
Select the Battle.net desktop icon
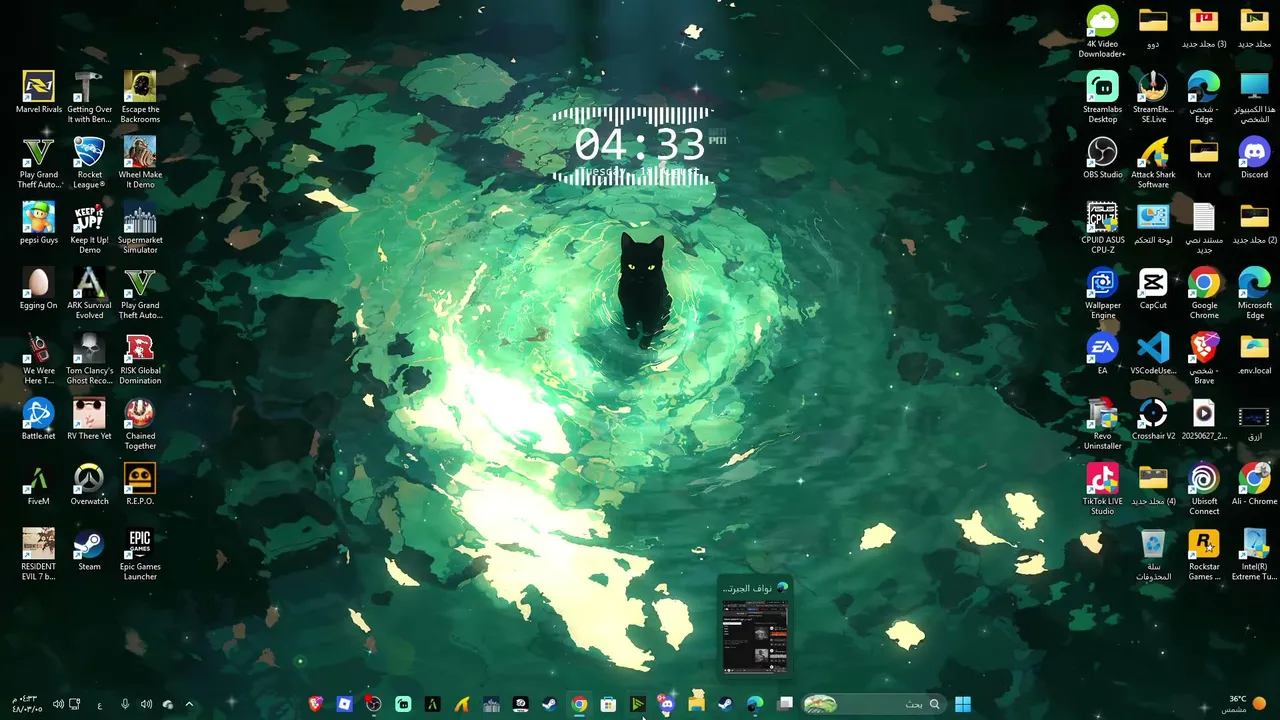39,419
